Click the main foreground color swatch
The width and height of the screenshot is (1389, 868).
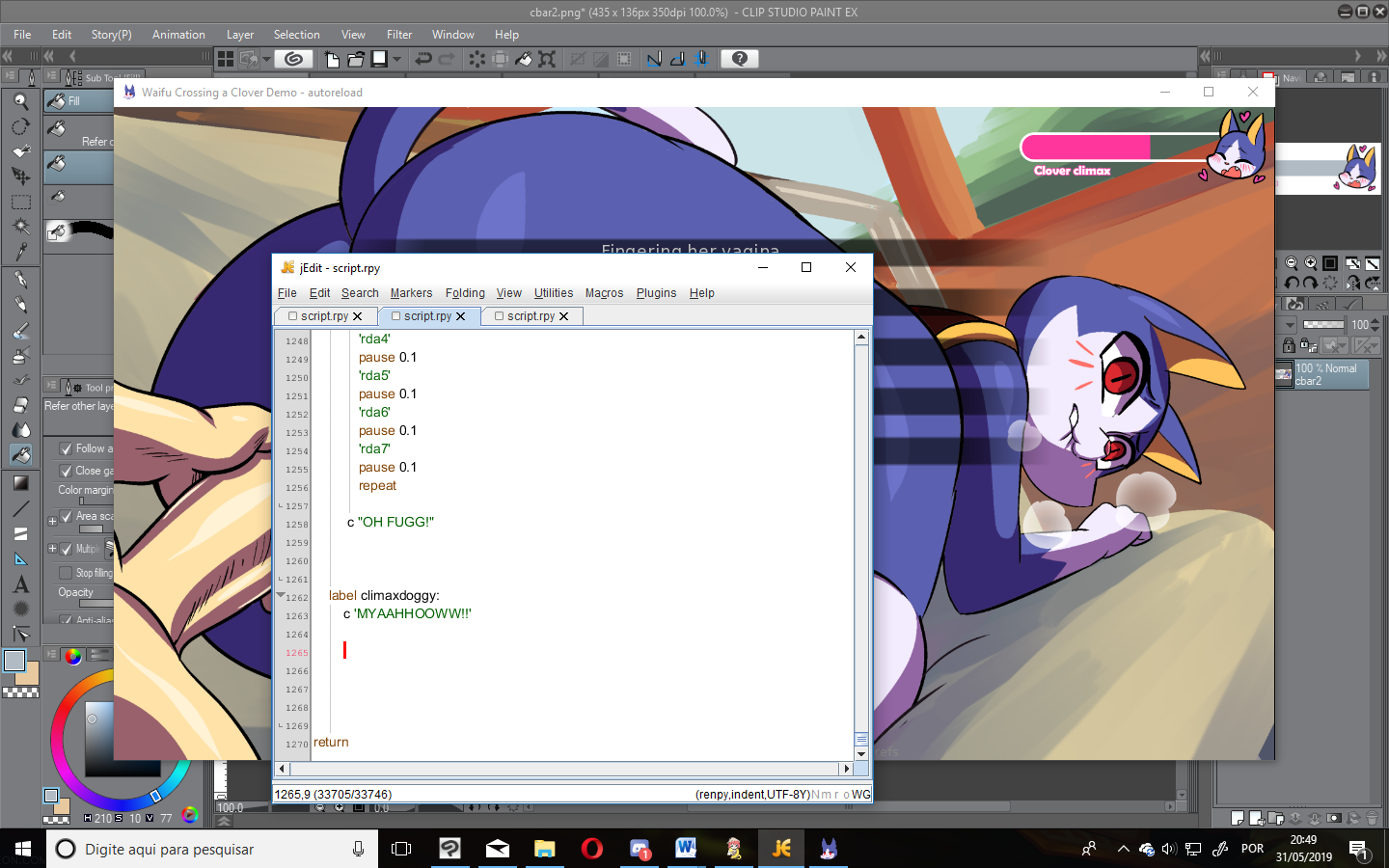(x=14, y=661)
